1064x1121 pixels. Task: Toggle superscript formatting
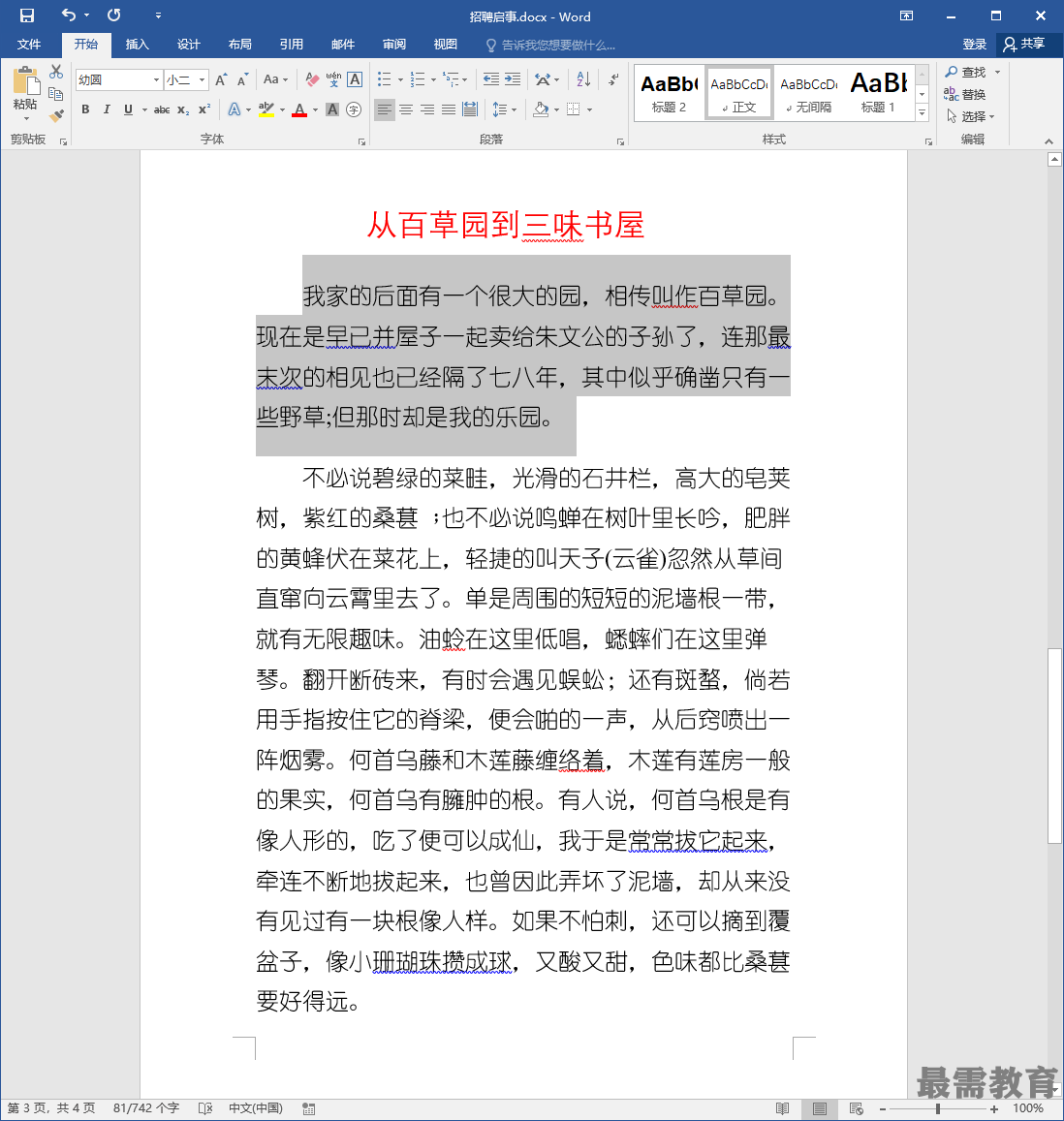(204, 109)
